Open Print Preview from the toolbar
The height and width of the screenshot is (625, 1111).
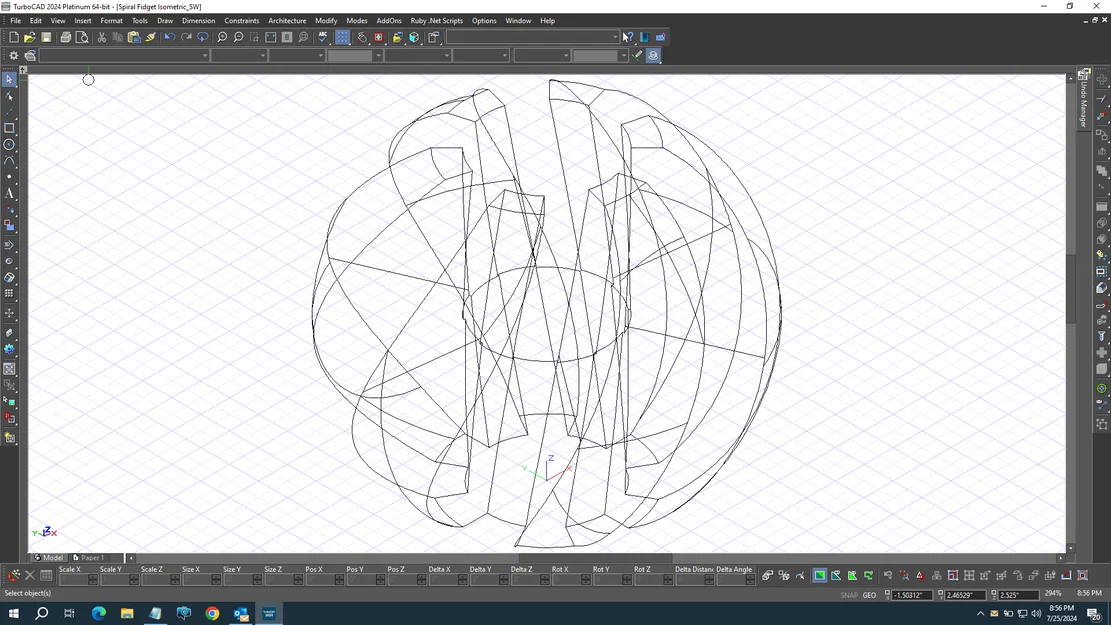coord(82,37)
